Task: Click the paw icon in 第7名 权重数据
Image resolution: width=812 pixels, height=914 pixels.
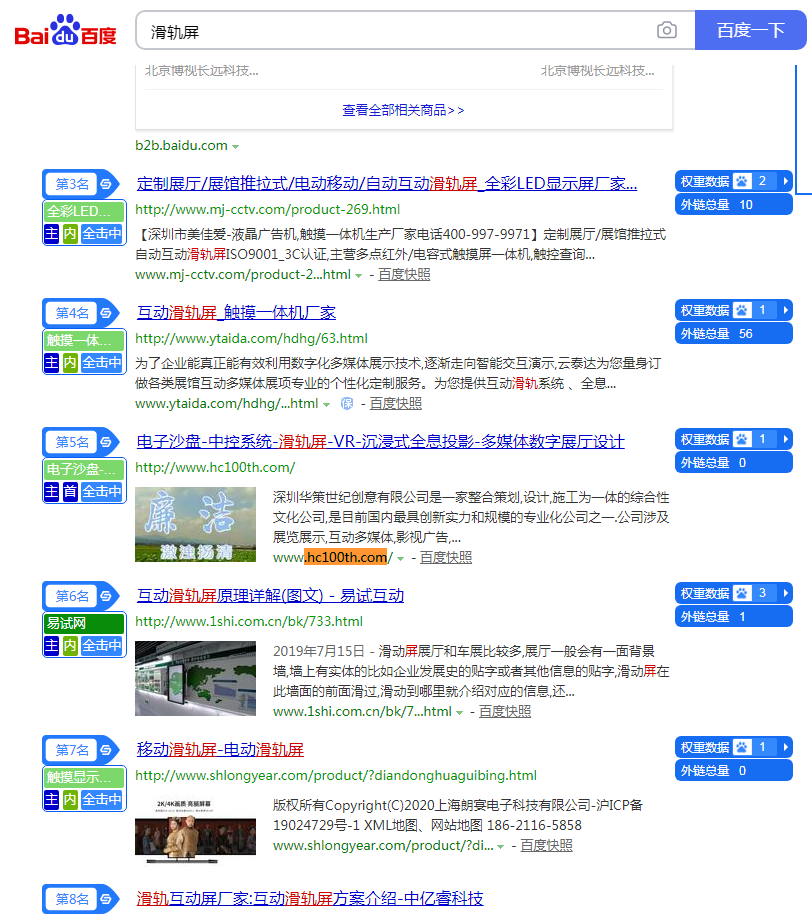Action: [x=741, y=747]
